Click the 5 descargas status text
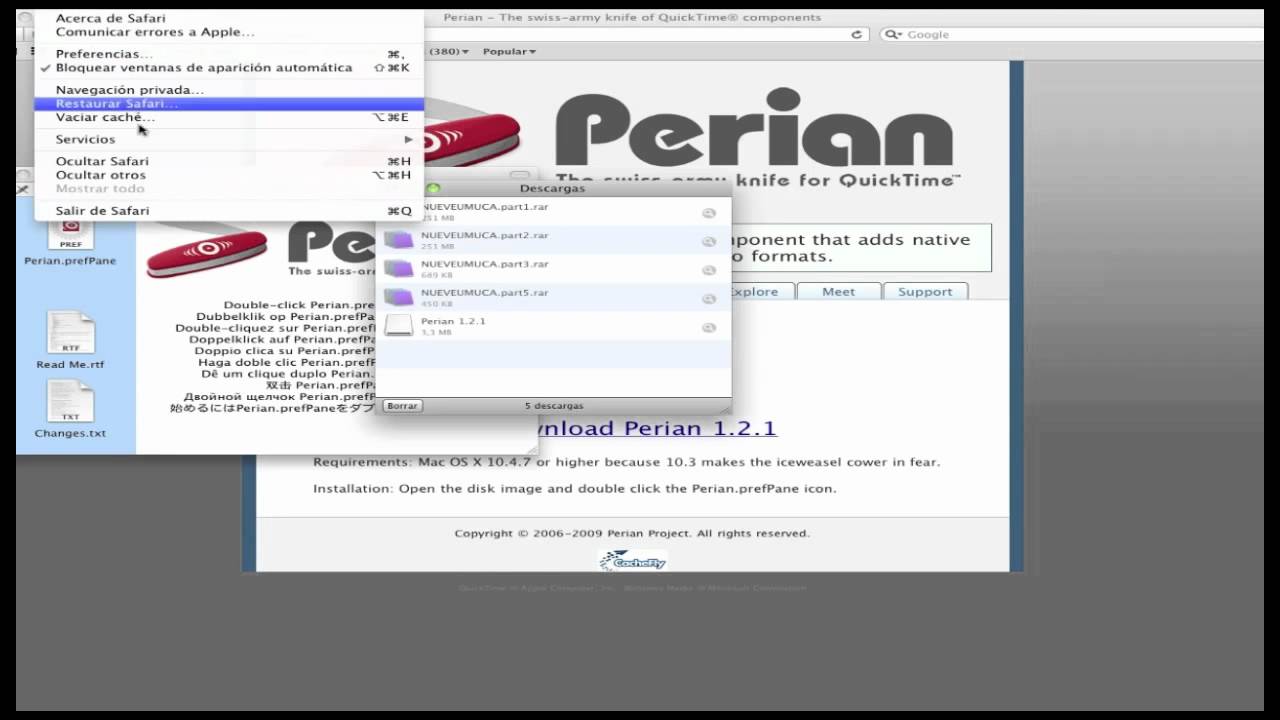The width and height of the screenshot is (1280, 720). (x=554, y=406)
